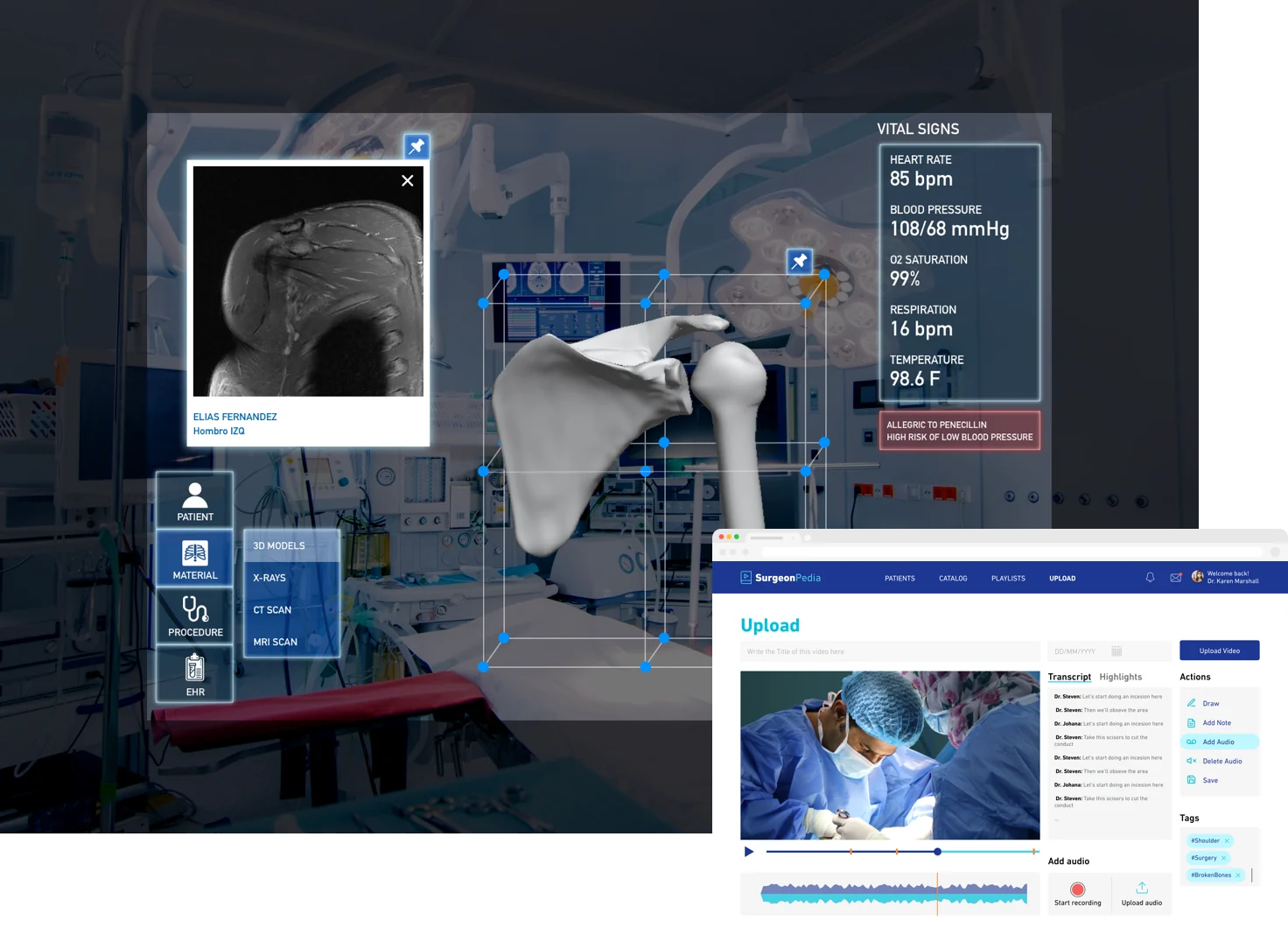Image resolution: width=1288 pixels, height=928 pixels.
Task: Play the surgery video
Action: (x=749, y=852)
